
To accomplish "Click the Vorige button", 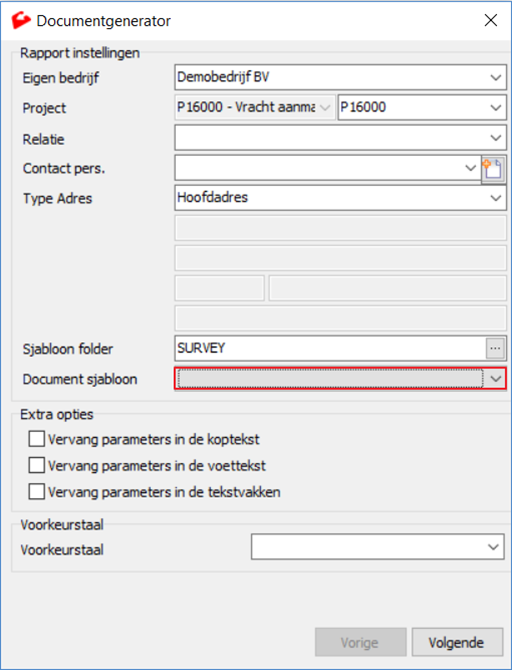I will click(x=360, y=642).
